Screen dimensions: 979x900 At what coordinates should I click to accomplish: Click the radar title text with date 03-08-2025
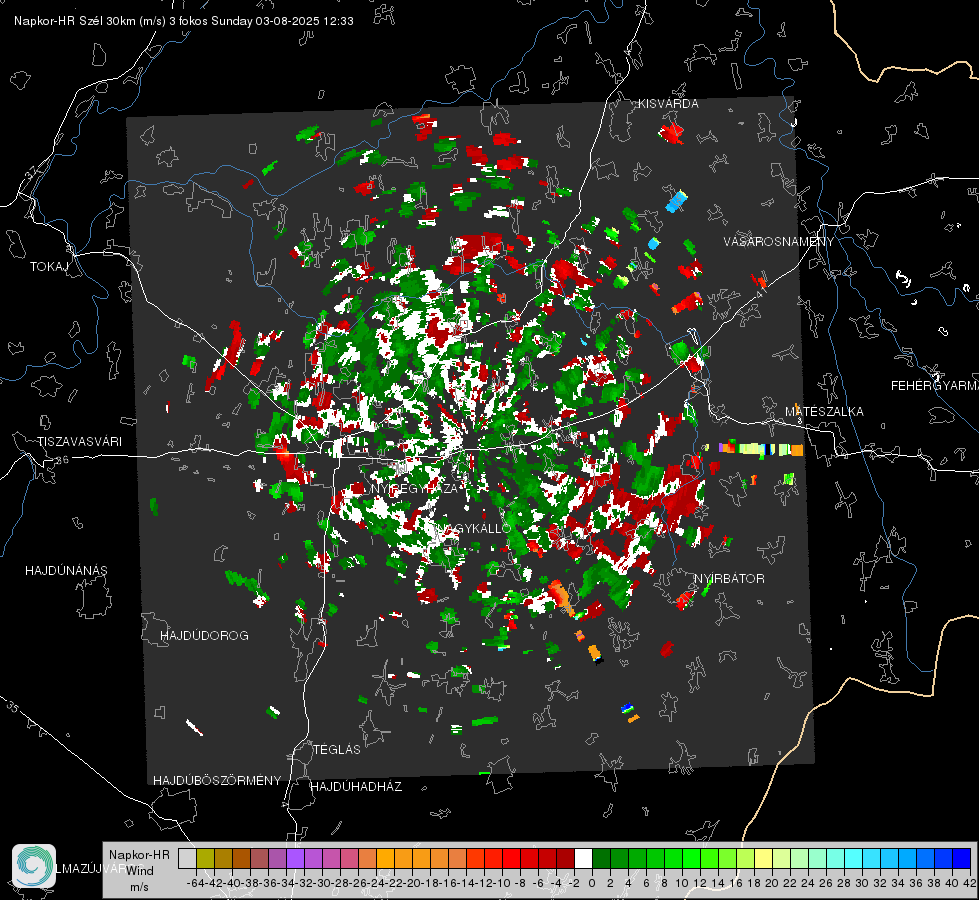tap(184, 21)
